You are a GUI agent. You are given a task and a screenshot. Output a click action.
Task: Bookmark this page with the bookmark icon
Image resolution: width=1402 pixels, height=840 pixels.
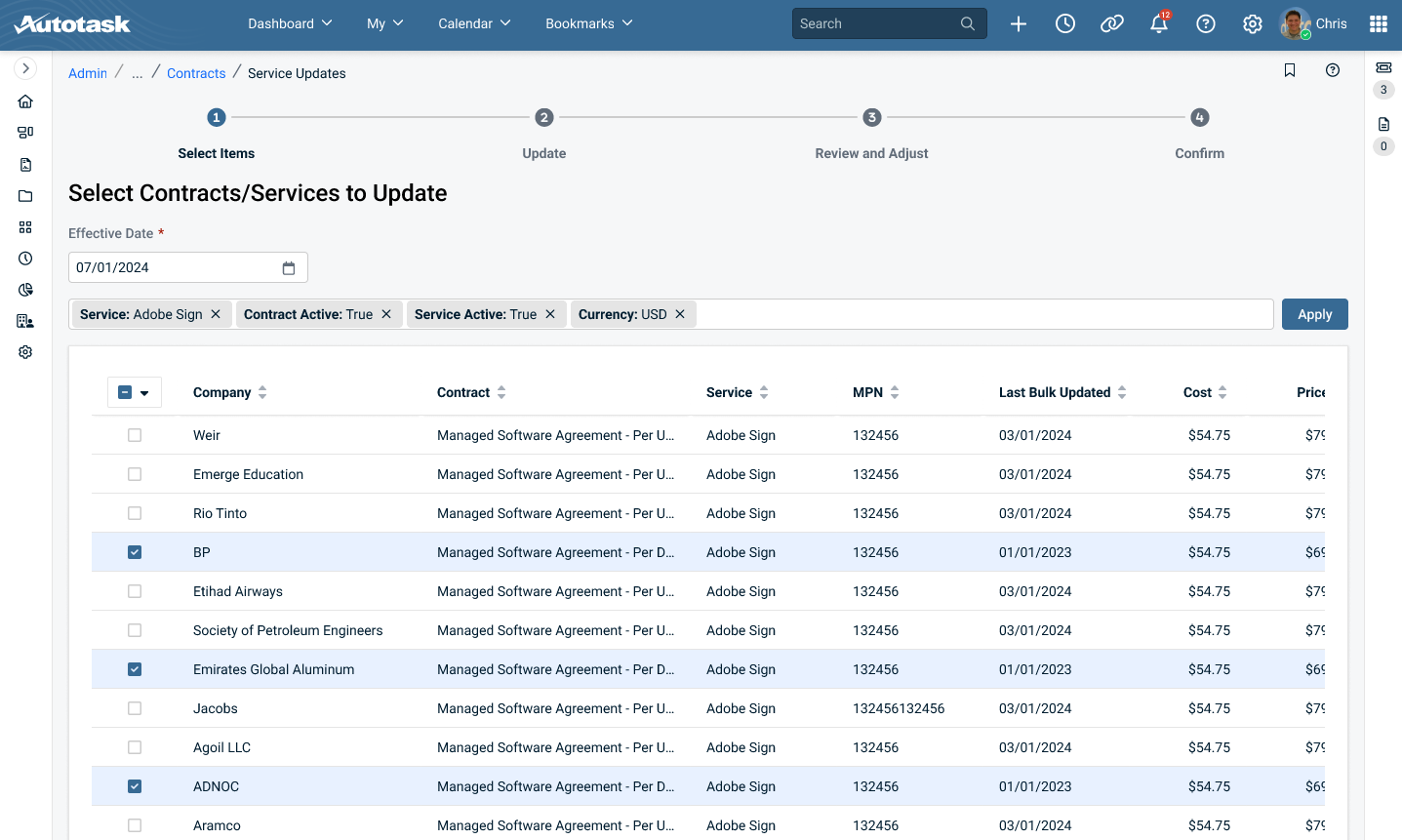(1290, 70)
